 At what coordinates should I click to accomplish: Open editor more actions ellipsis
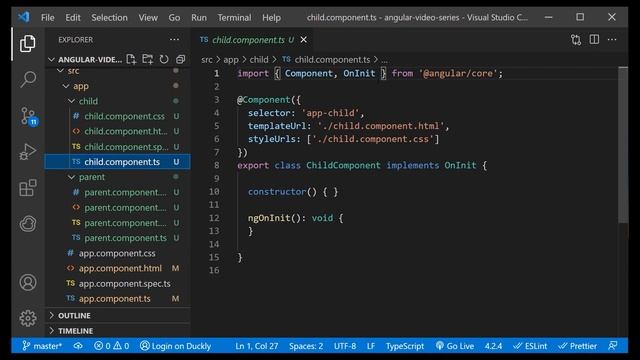pos(612,40)
